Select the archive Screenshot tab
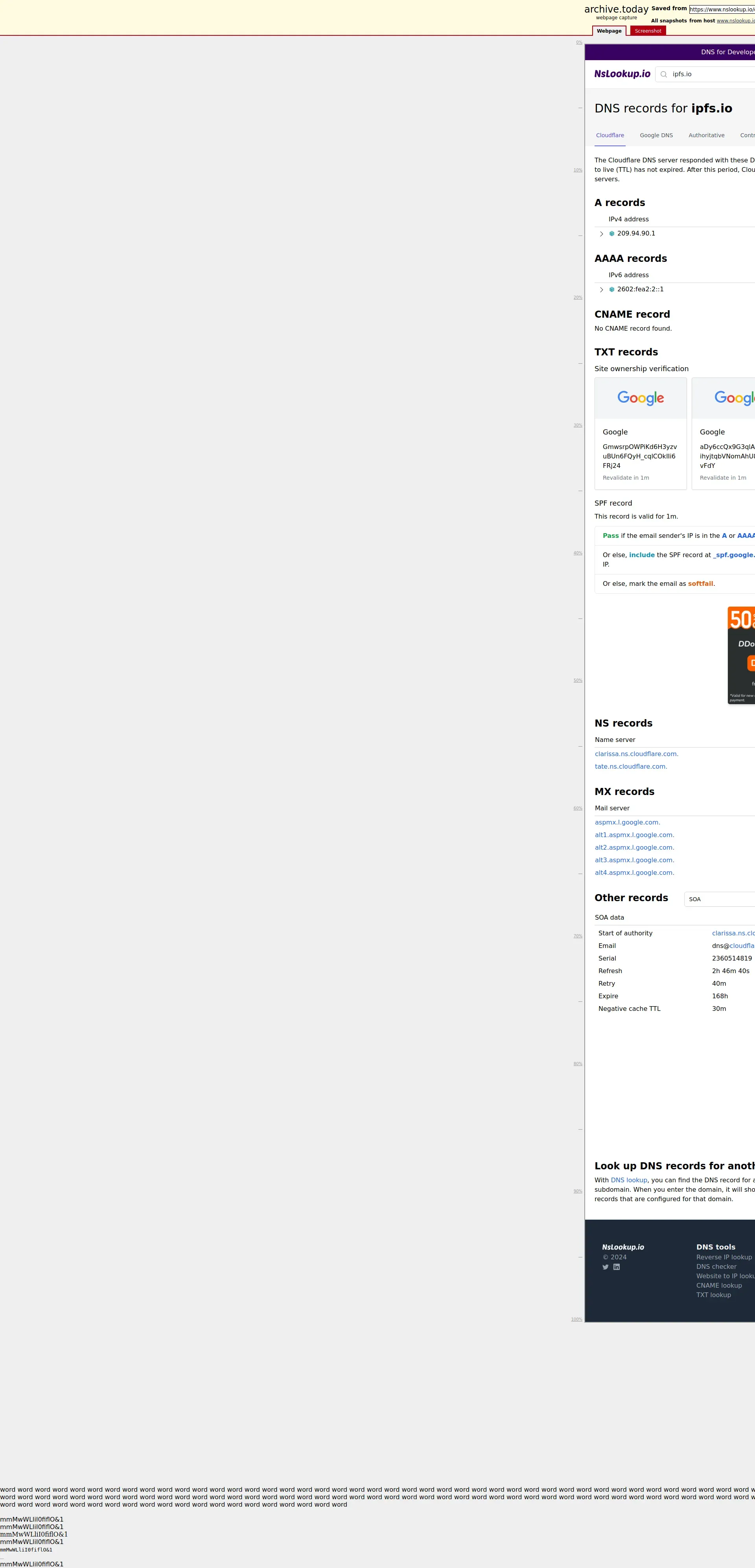Screen dimensions: 755x1568 pyautogui.click(x=647, y=31)
